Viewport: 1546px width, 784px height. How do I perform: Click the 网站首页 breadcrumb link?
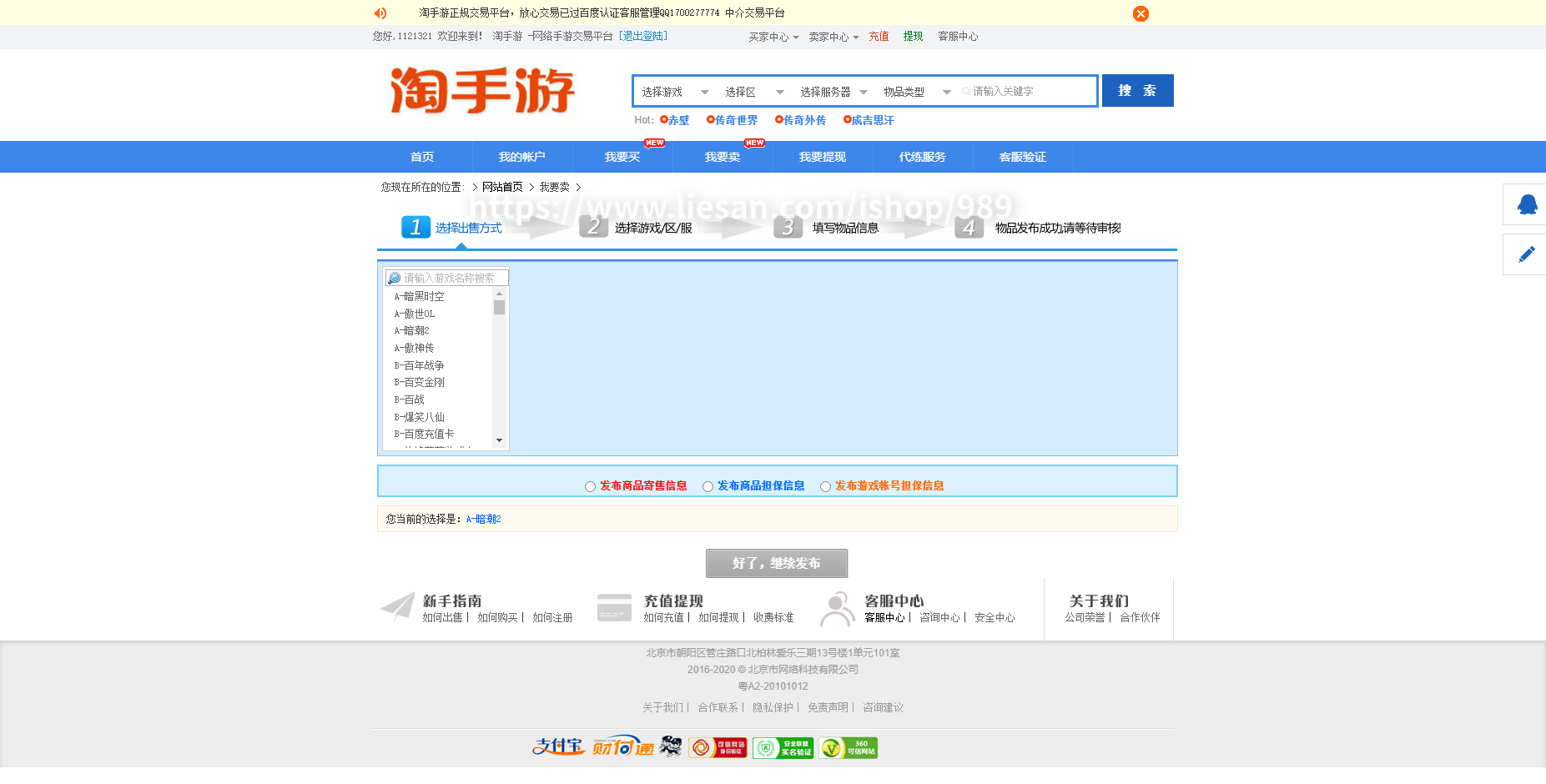[502, 187]
